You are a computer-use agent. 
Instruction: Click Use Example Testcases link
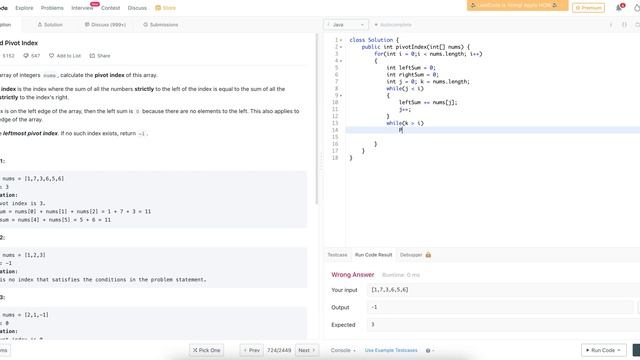(391, 350)
